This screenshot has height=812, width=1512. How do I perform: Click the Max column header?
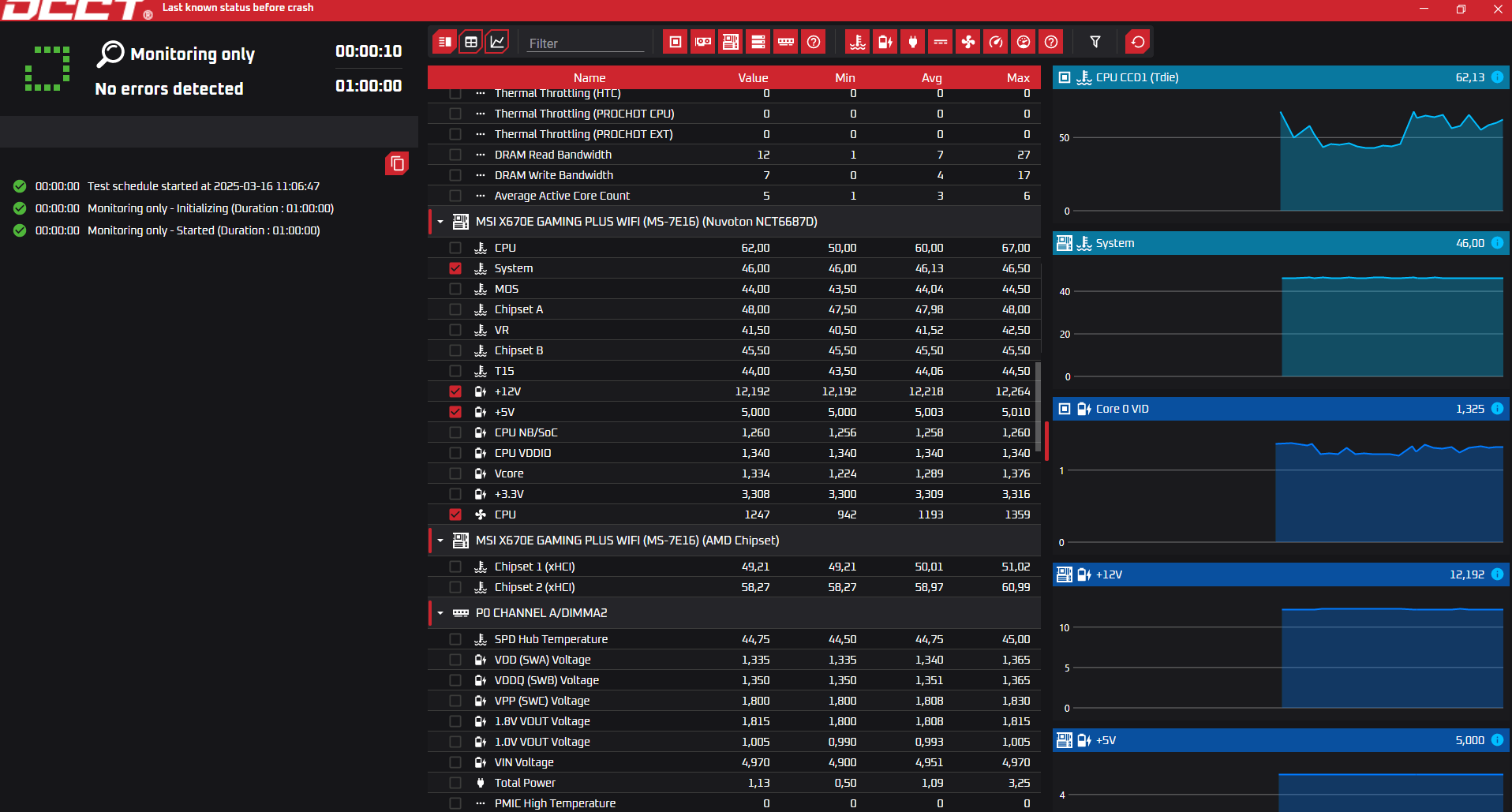[x=1018, y=77]
